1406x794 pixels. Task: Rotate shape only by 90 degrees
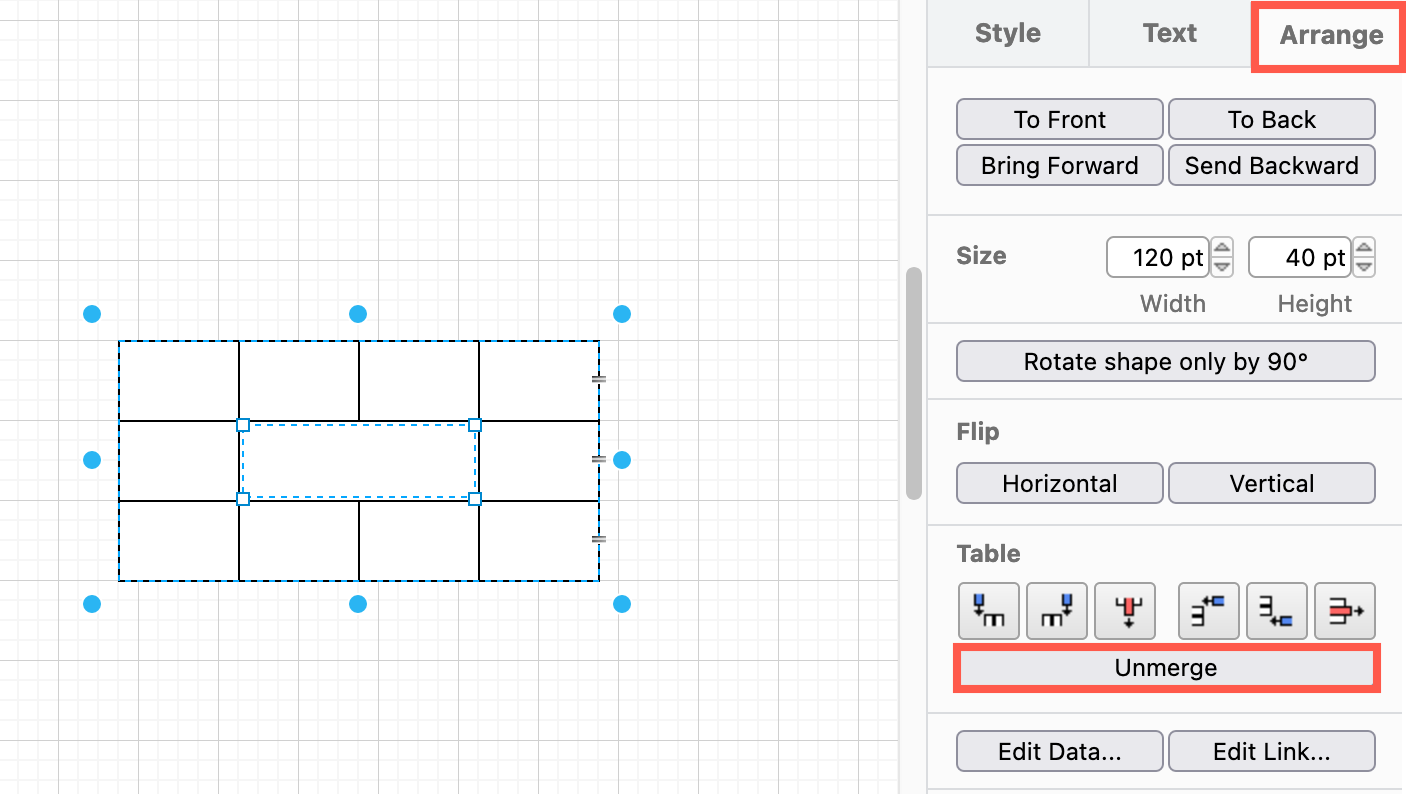[x=1165, y=361]
